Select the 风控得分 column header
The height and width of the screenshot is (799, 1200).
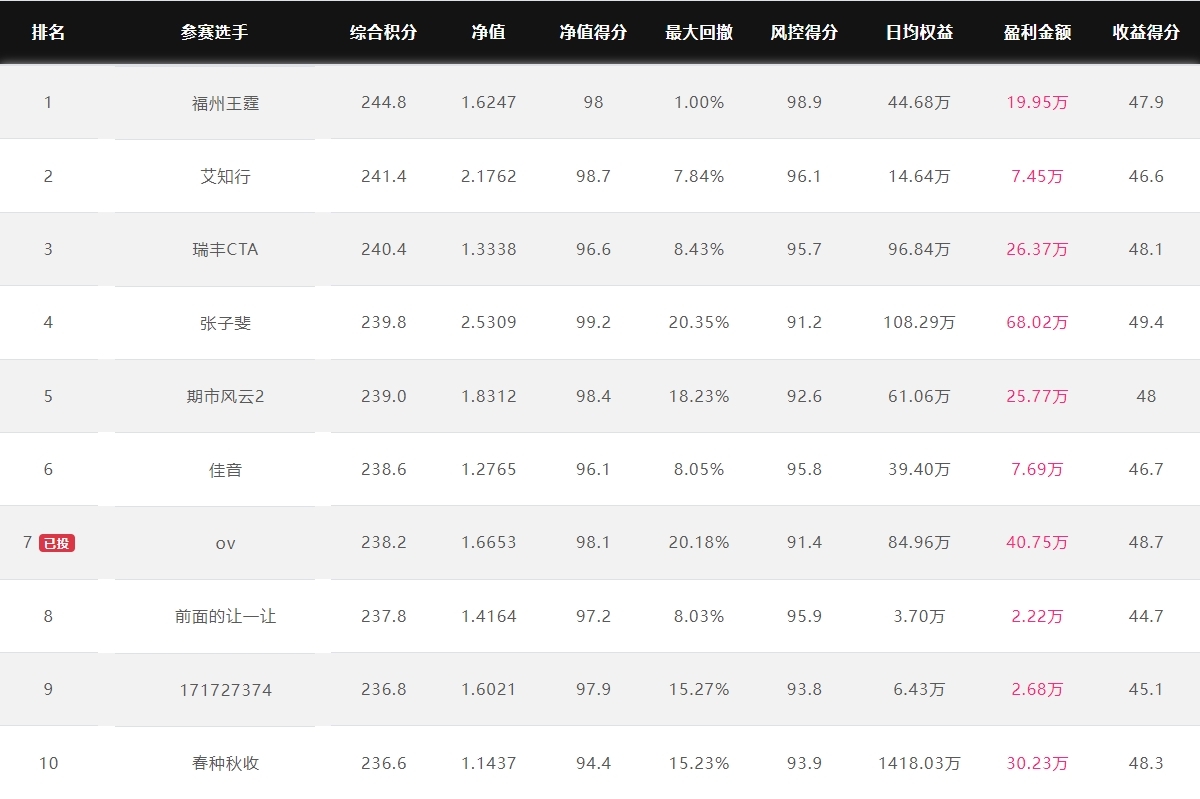(x=804, y=32)
